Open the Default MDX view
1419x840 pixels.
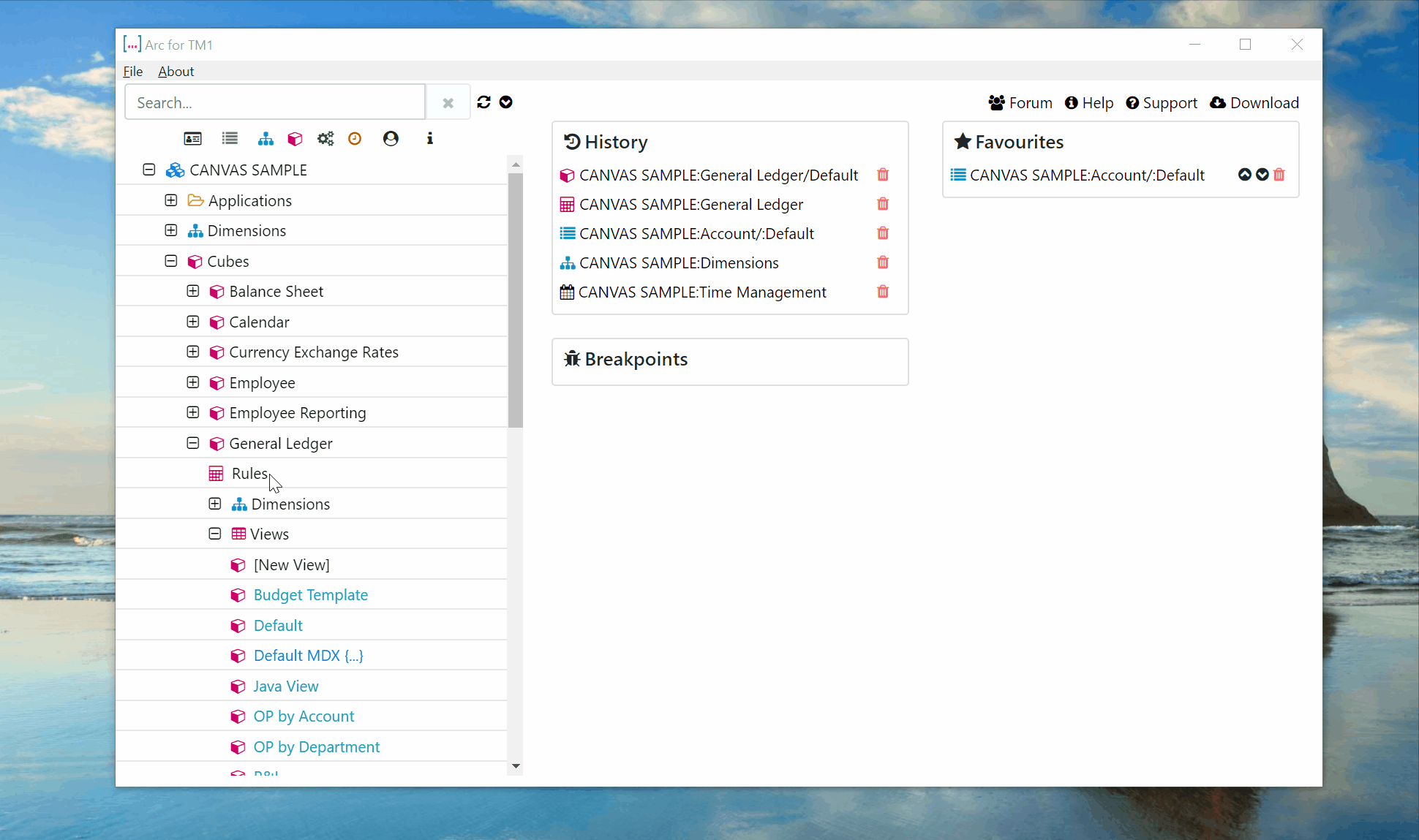(x=309, y=656)
